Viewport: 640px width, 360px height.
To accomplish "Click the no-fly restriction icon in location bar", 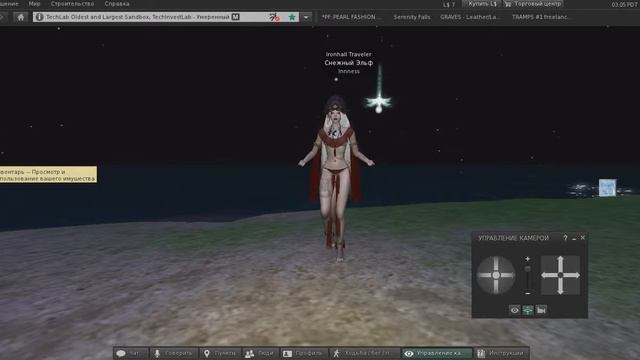I will coord(274,17).
